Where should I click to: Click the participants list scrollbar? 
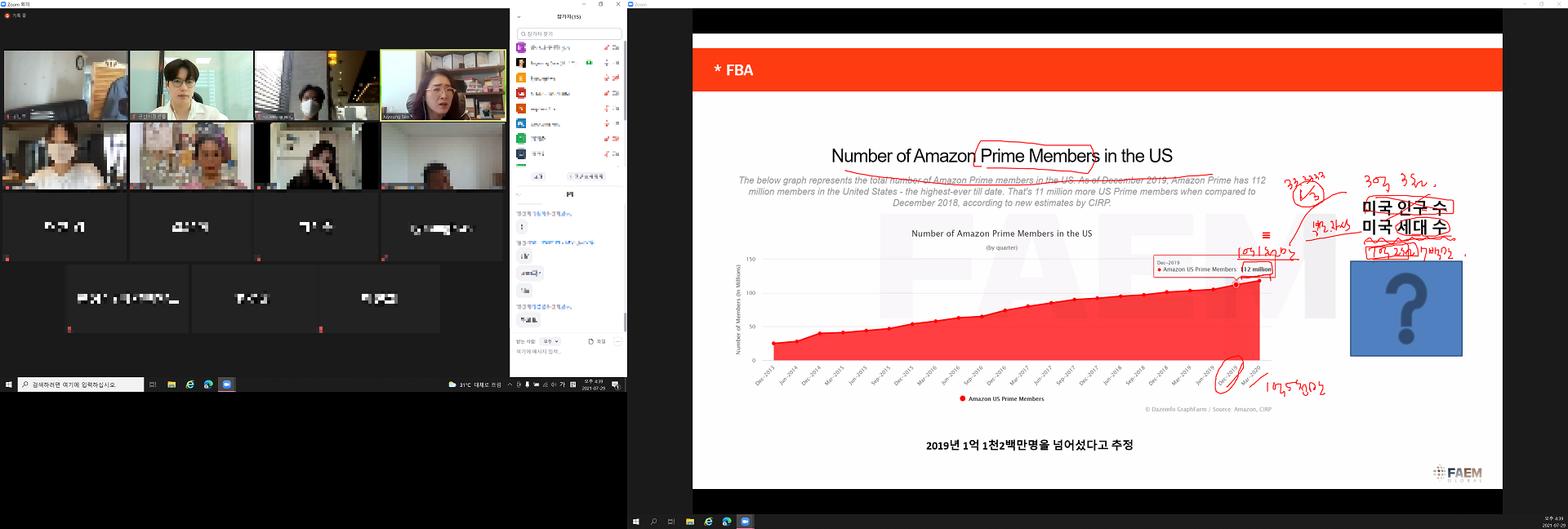(x=625, y=82)
